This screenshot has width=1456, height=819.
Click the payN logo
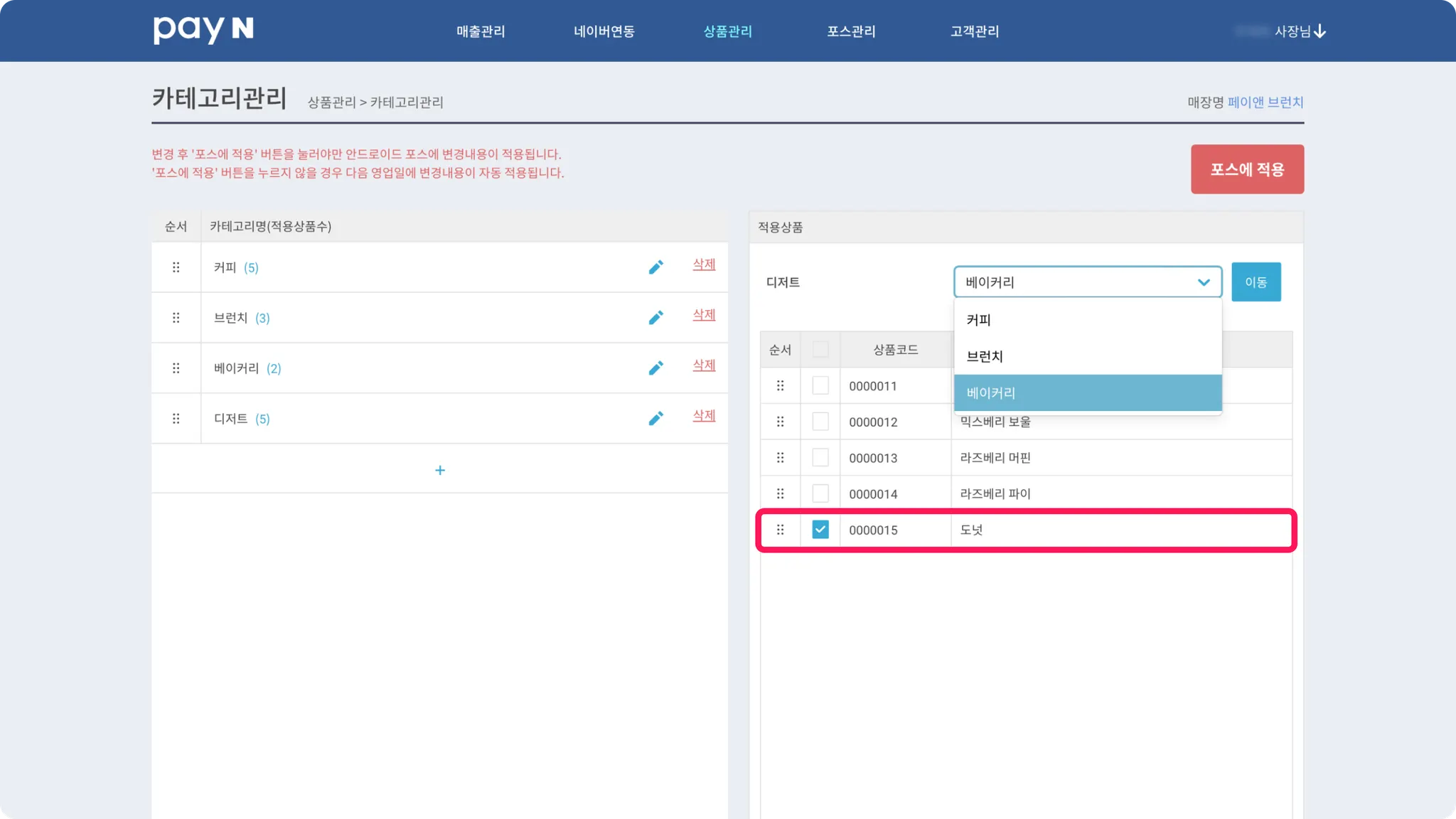[203, 30]
